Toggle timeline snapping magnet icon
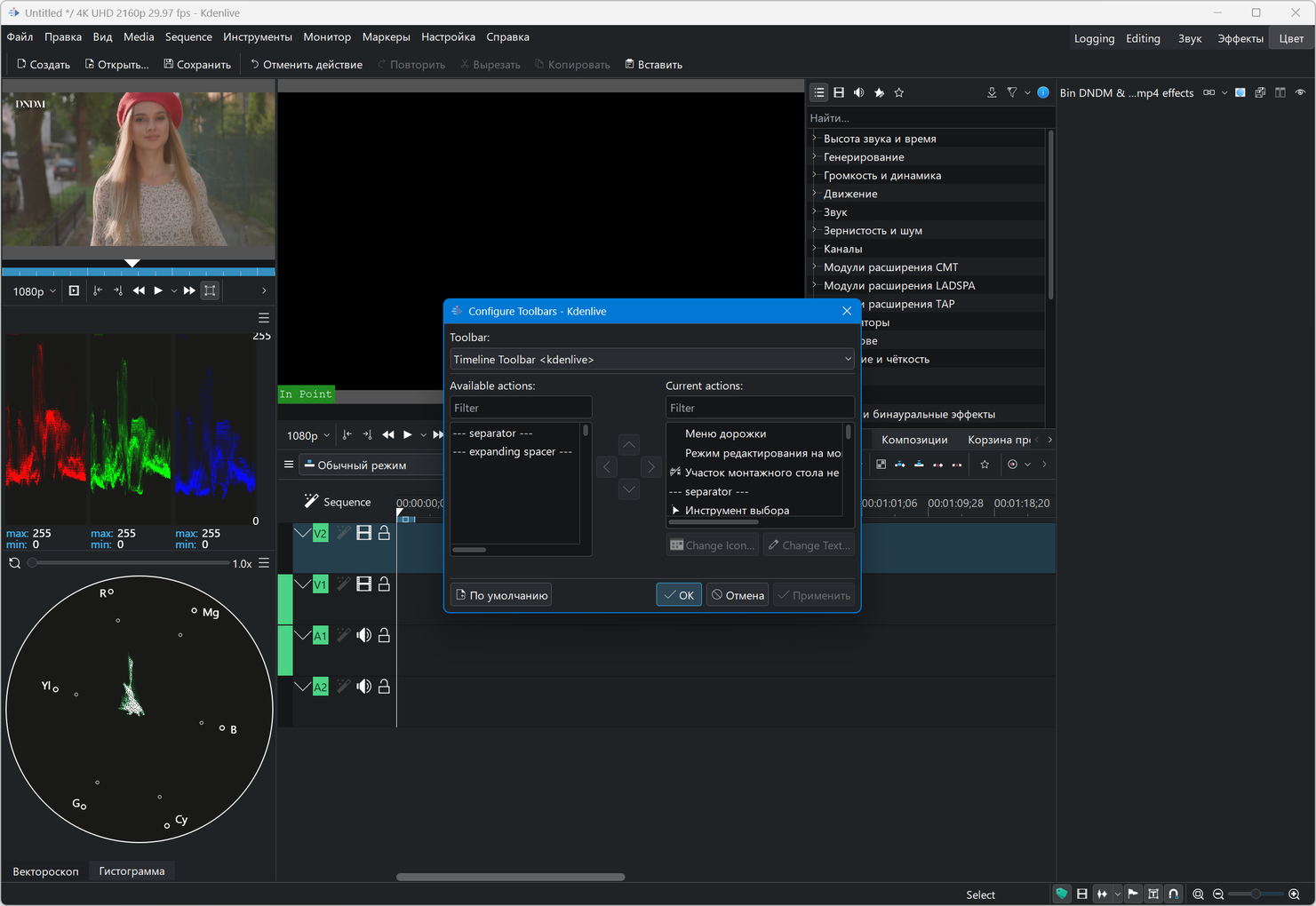This screenshot has height=906, width=1316. tap(1173, 894)
